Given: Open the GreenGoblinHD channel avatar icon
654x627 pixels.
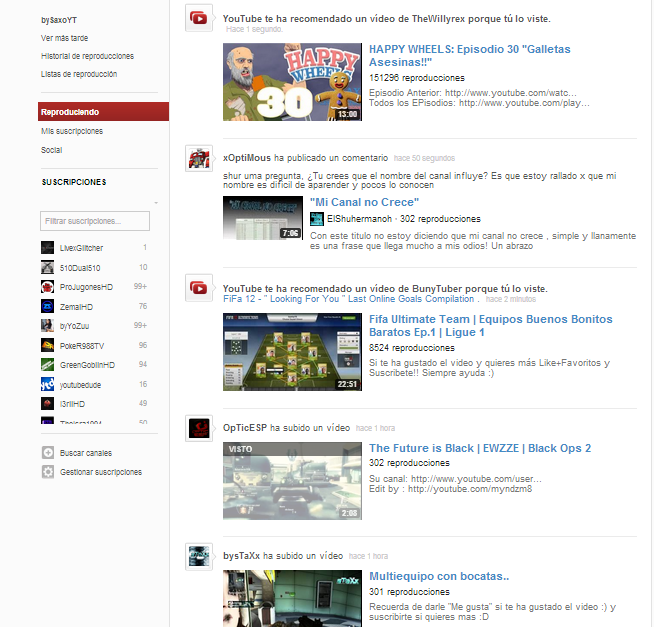Looking at the screenshot, I should 47,365.
